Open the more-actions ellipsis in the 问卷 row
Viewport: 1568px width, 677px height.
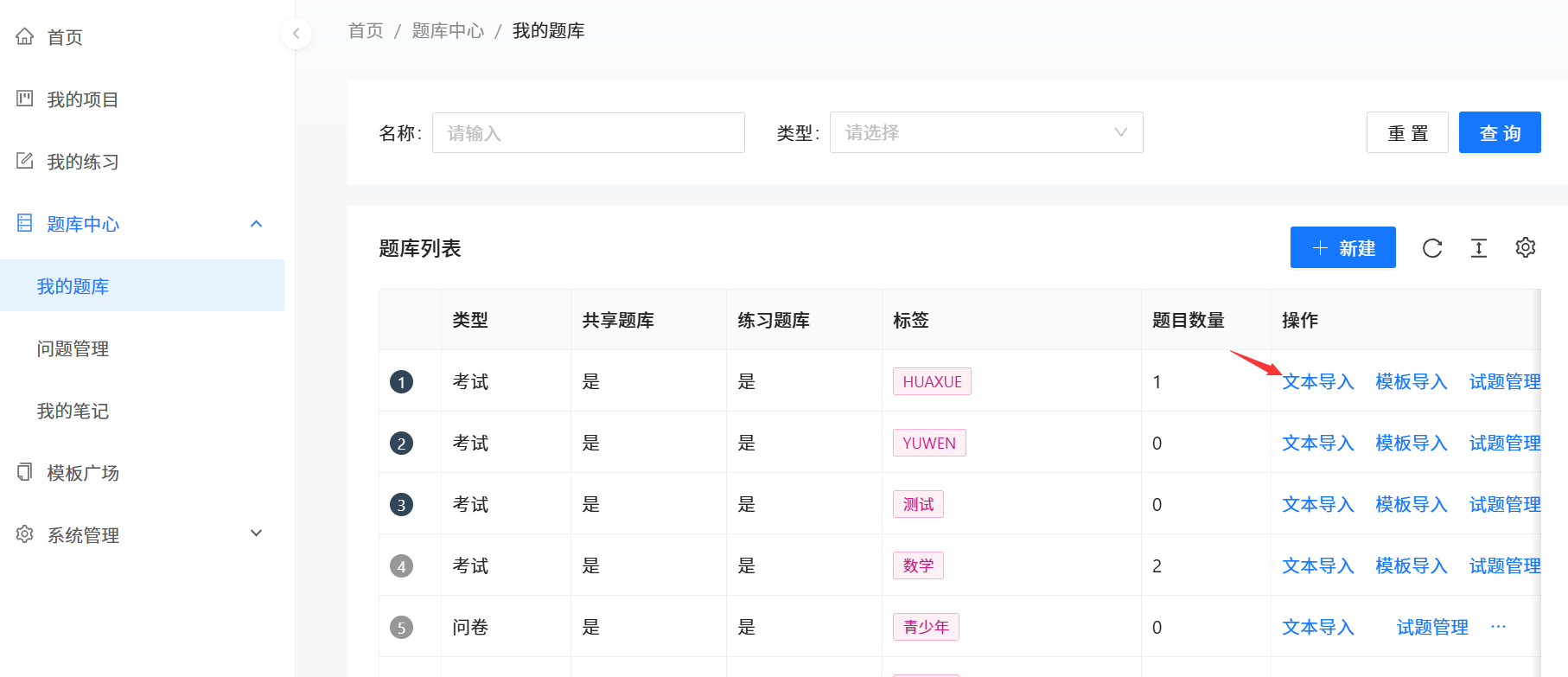tap(1499, 627)
